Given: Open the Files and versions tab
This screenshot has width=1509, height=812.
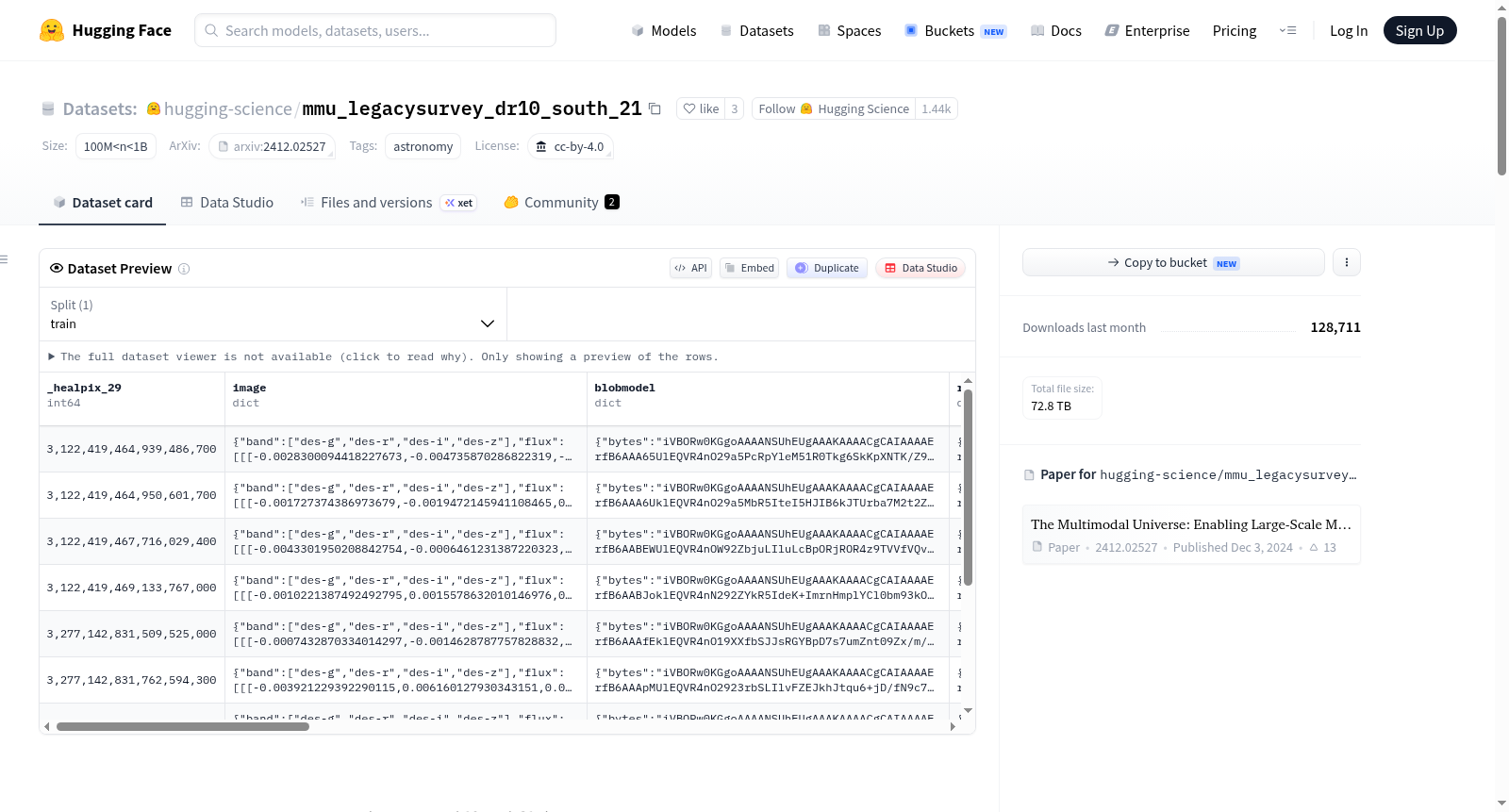Looking at the screenshot, I should [x=389, y=203].
